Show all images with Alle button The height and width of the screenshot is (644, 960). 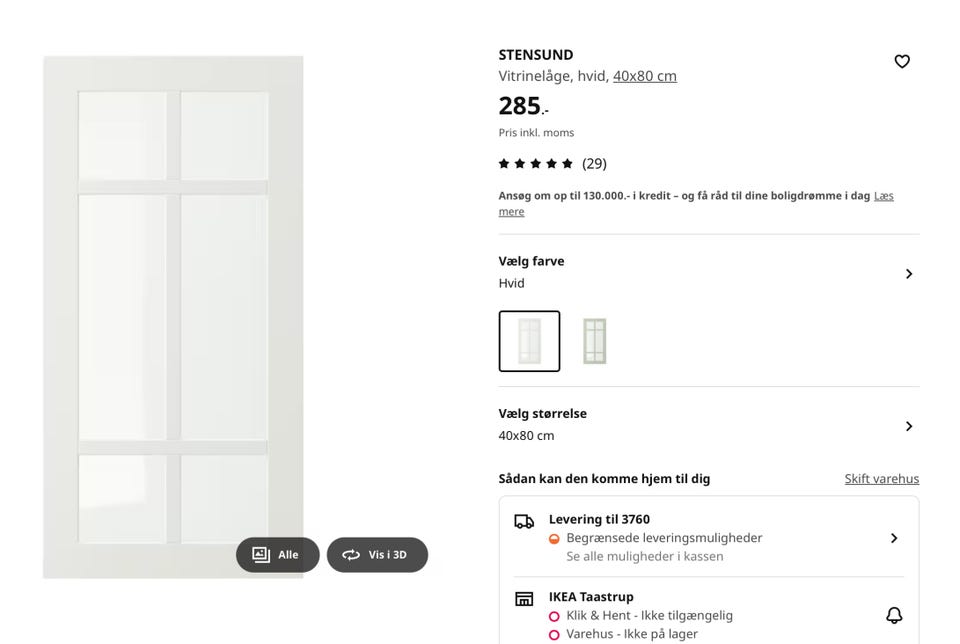click(277, 555)
